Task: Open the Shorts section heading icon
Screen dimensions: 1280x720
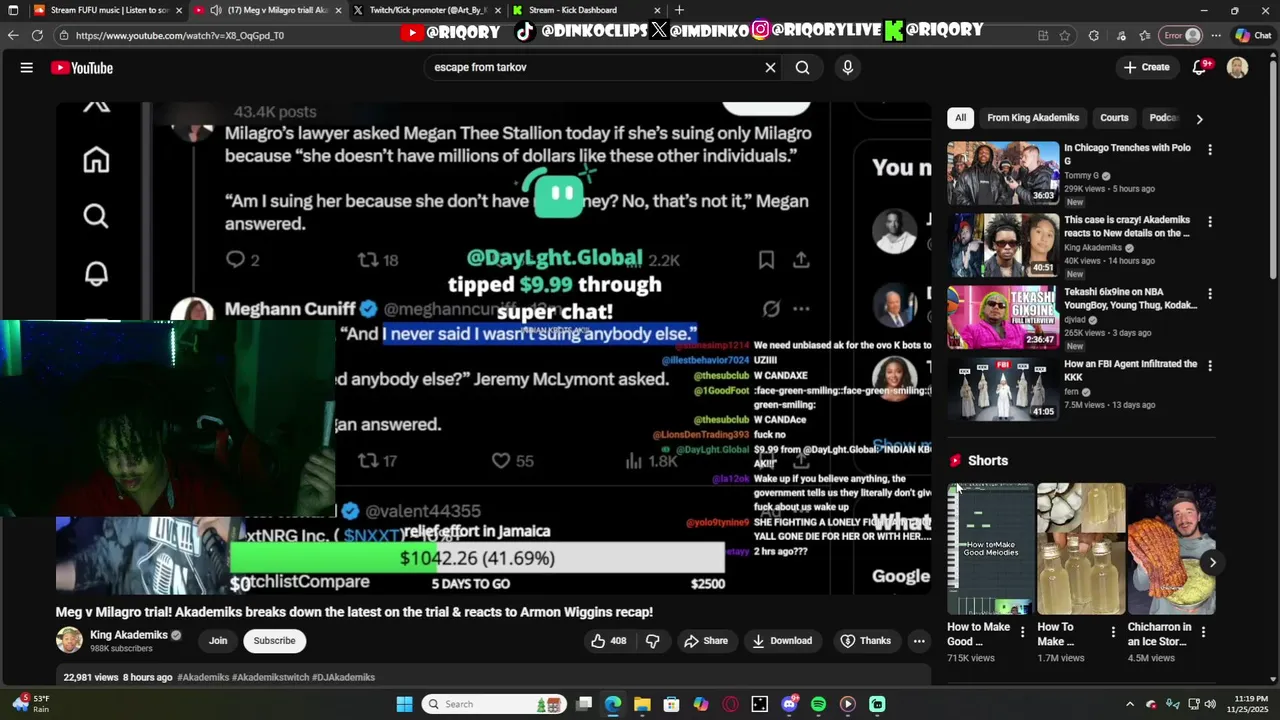Action: coord(955,461)
